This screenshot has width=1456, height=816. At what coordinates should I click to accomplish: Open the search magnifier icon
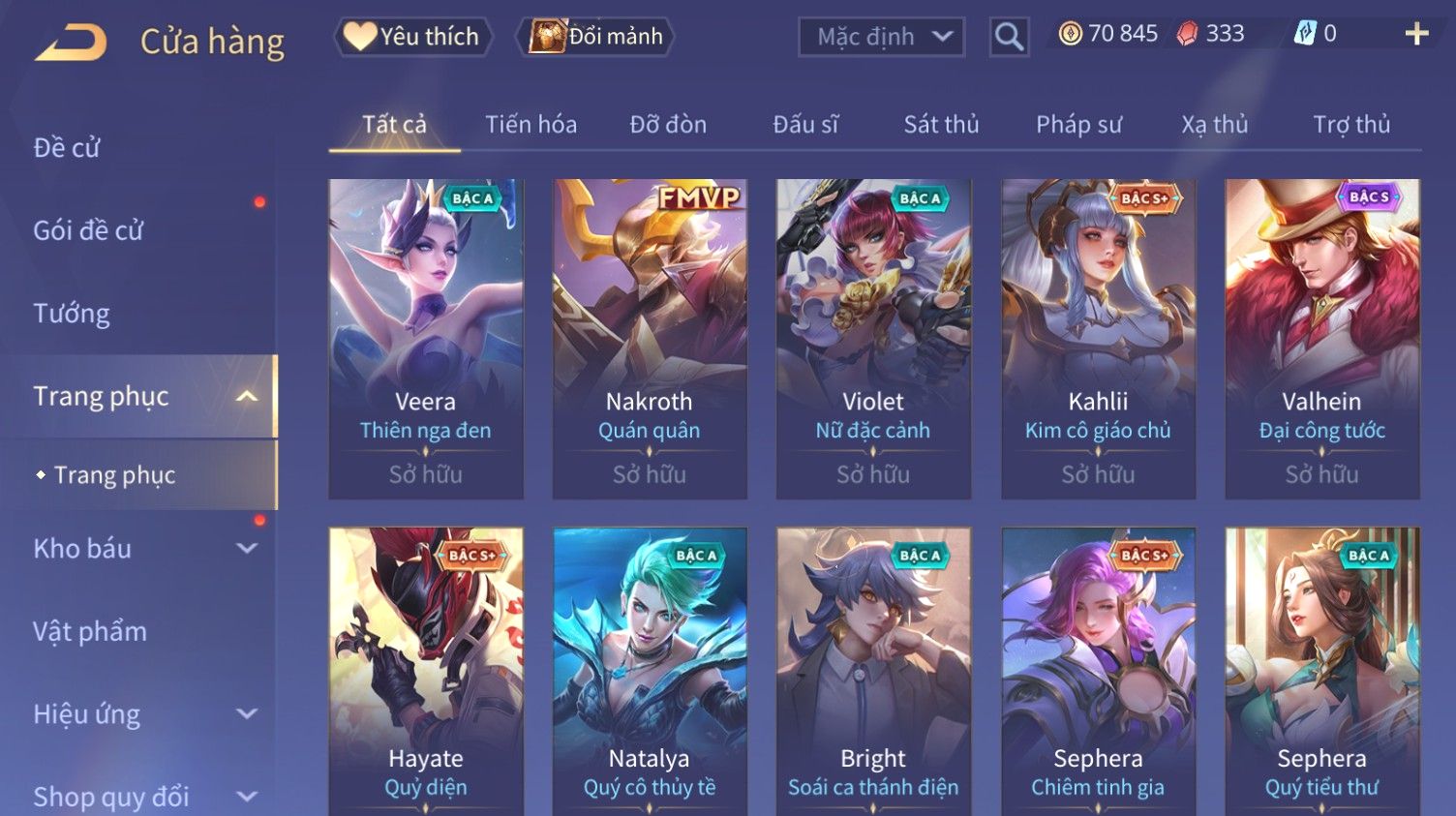pyautogui.click(x=1009, y=37)
